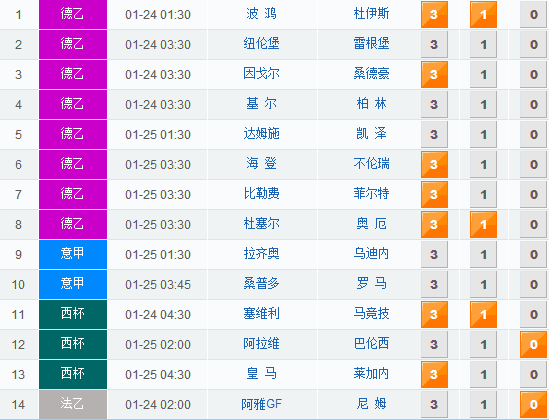Select 0 for 桑普多 vs 罗马

coord(533,284)
